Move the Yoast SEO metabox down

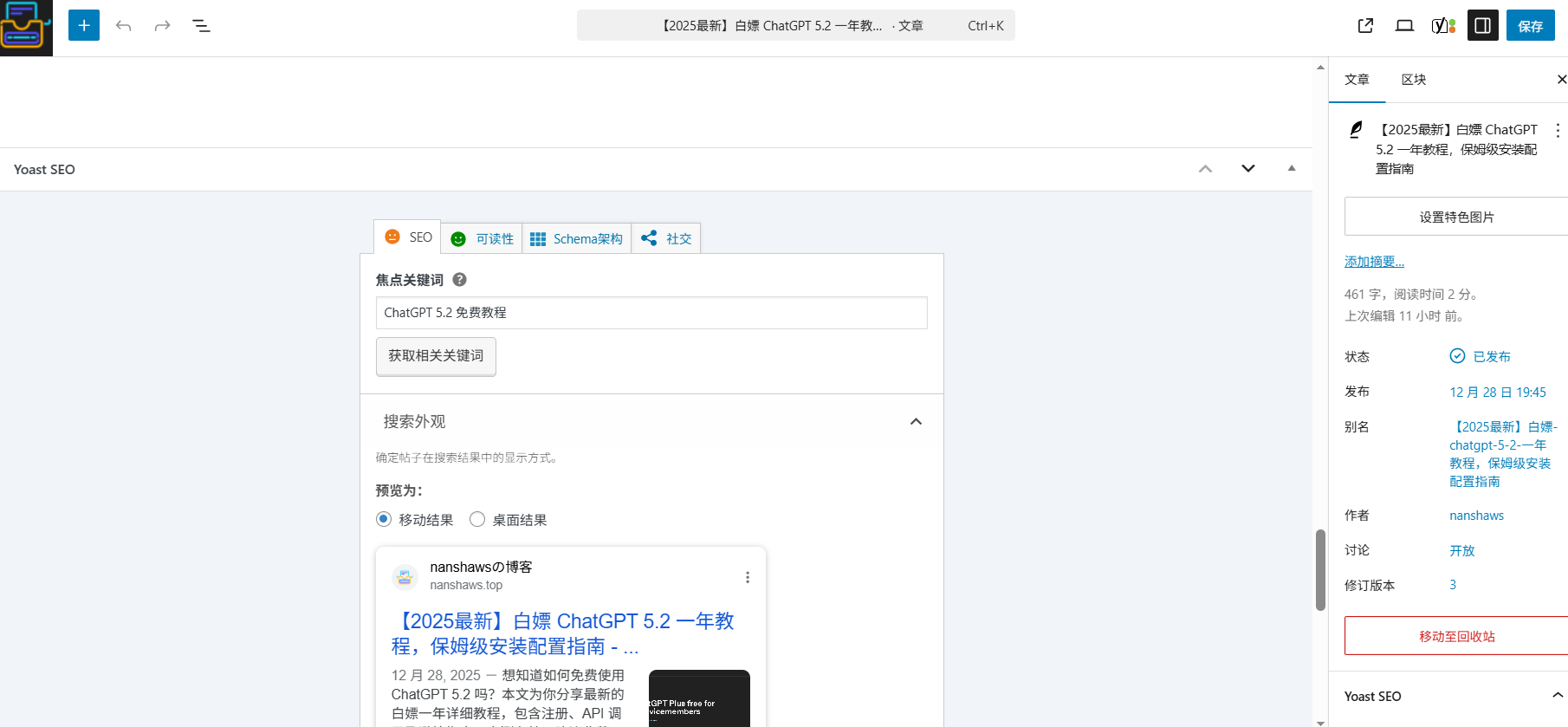(1247, 169)
